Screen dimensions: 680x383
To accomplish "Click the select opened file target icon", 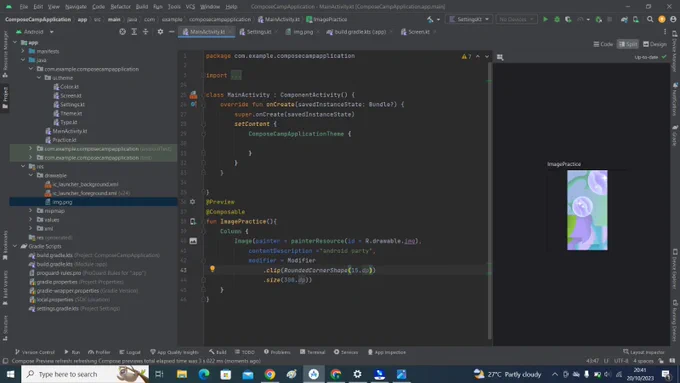I will point(123,32).
